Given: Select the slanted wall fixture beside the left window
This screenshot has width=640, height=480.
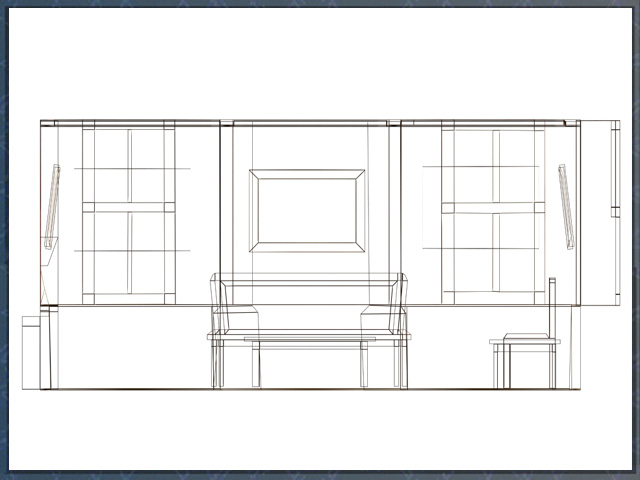Looking at the screenshot, I should (52, 207).
